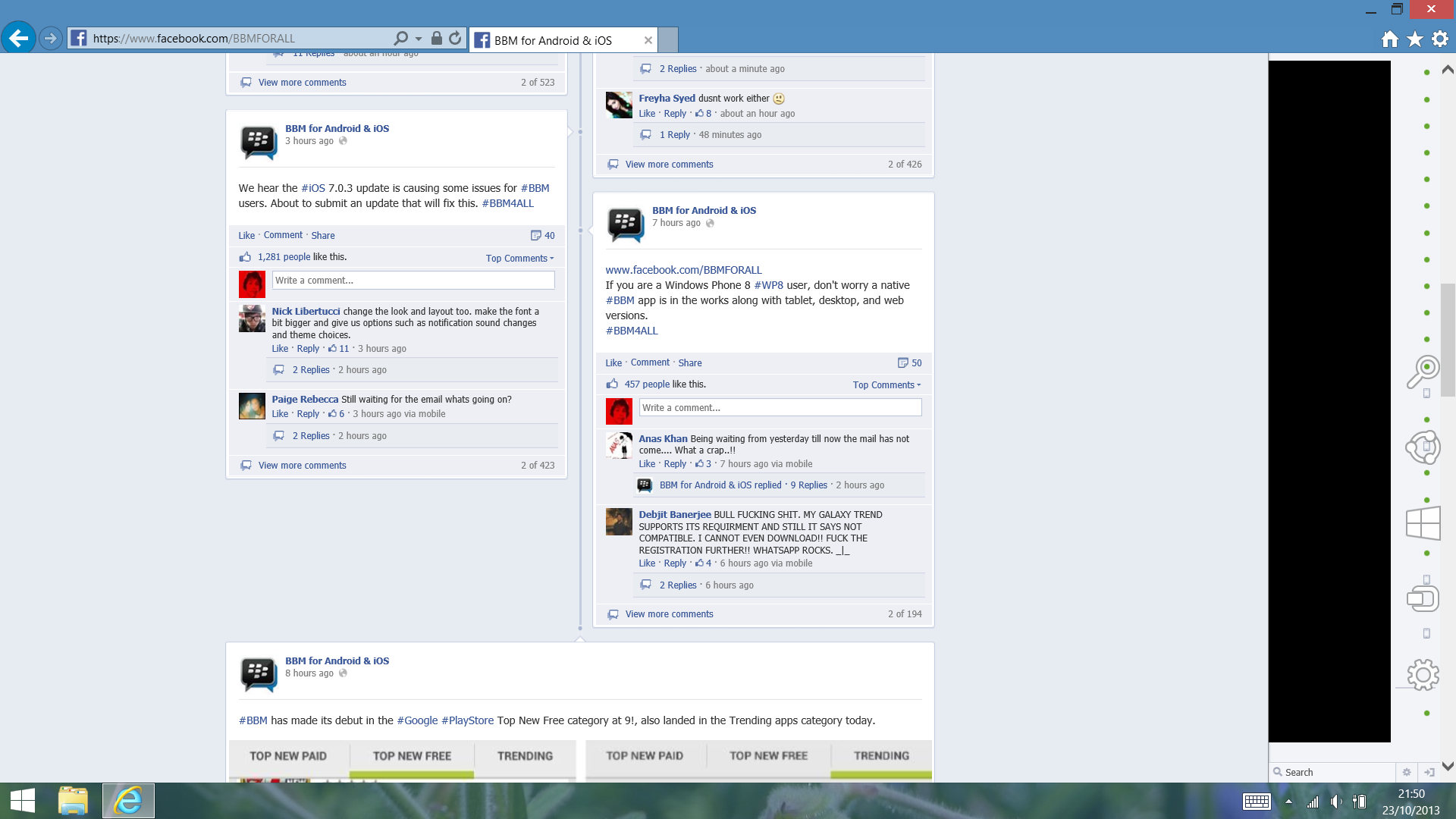
Task: Open Paige Rebecca's profile picture
Action: (252, 406)
